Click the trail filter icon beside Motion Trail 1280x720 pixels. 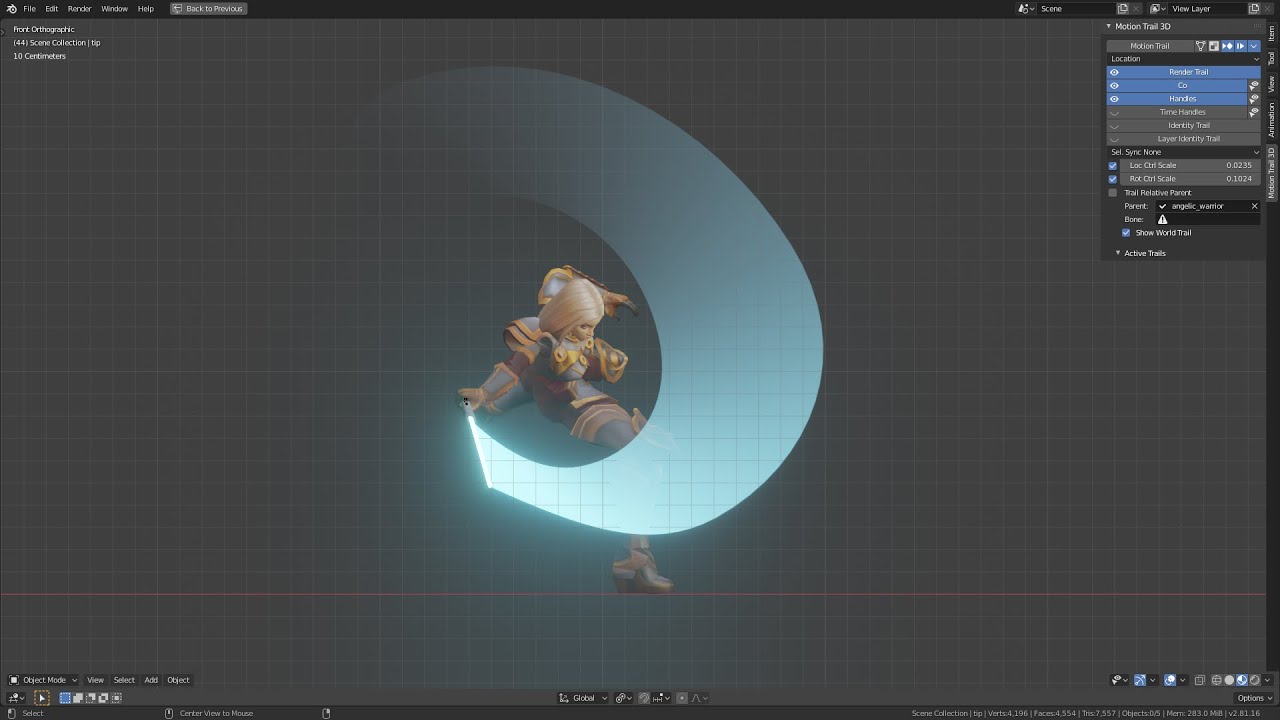[1200, 46]
